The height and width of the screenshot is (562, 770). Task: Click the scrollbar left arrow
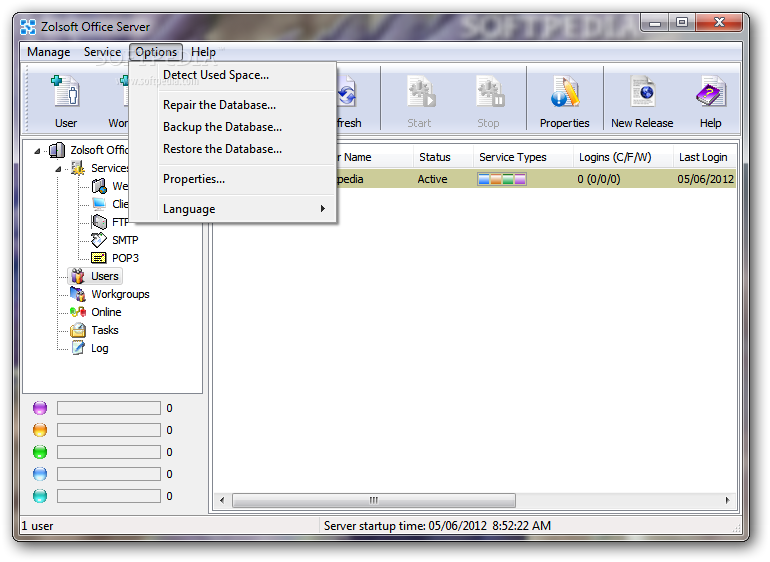[x=222, y=500]
